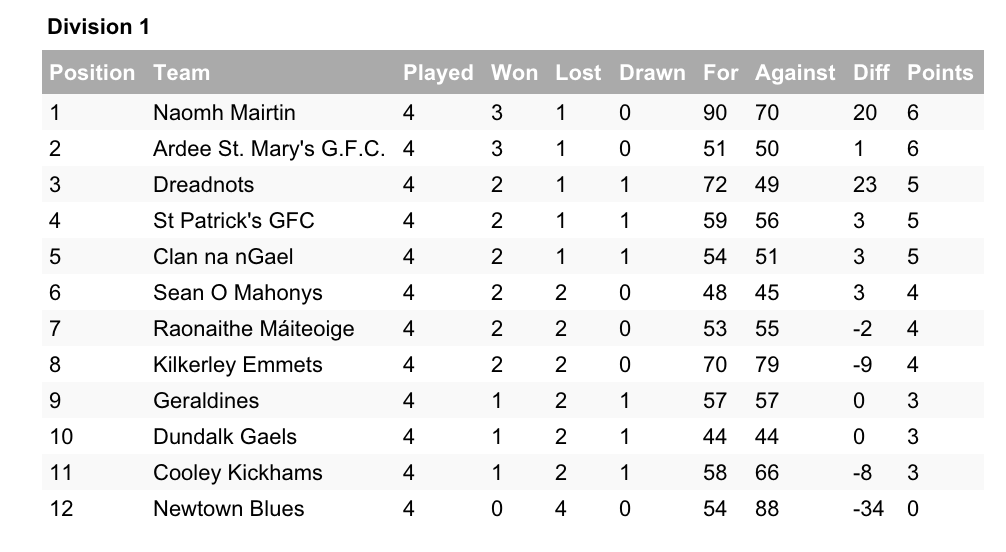Viewport: 1006px width, 552px height.
Task: Sort table by Points header
Action: pos(939,73)
